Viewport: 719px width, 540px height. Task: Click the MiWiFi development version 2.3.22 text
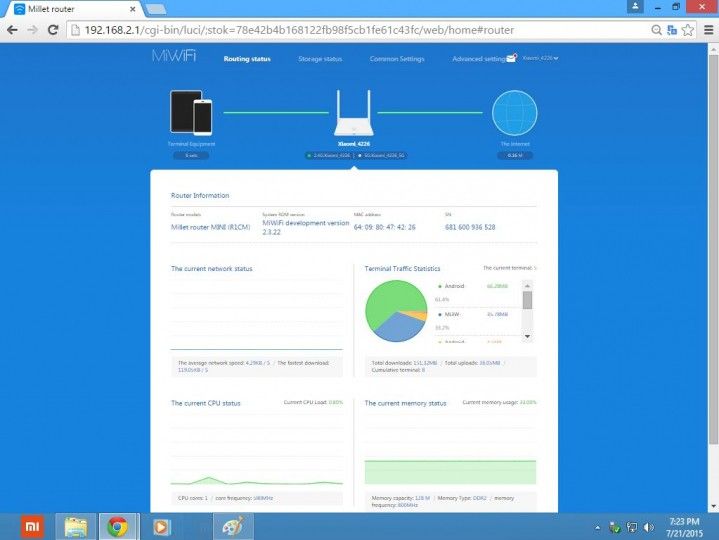click(x=305, y=227)
